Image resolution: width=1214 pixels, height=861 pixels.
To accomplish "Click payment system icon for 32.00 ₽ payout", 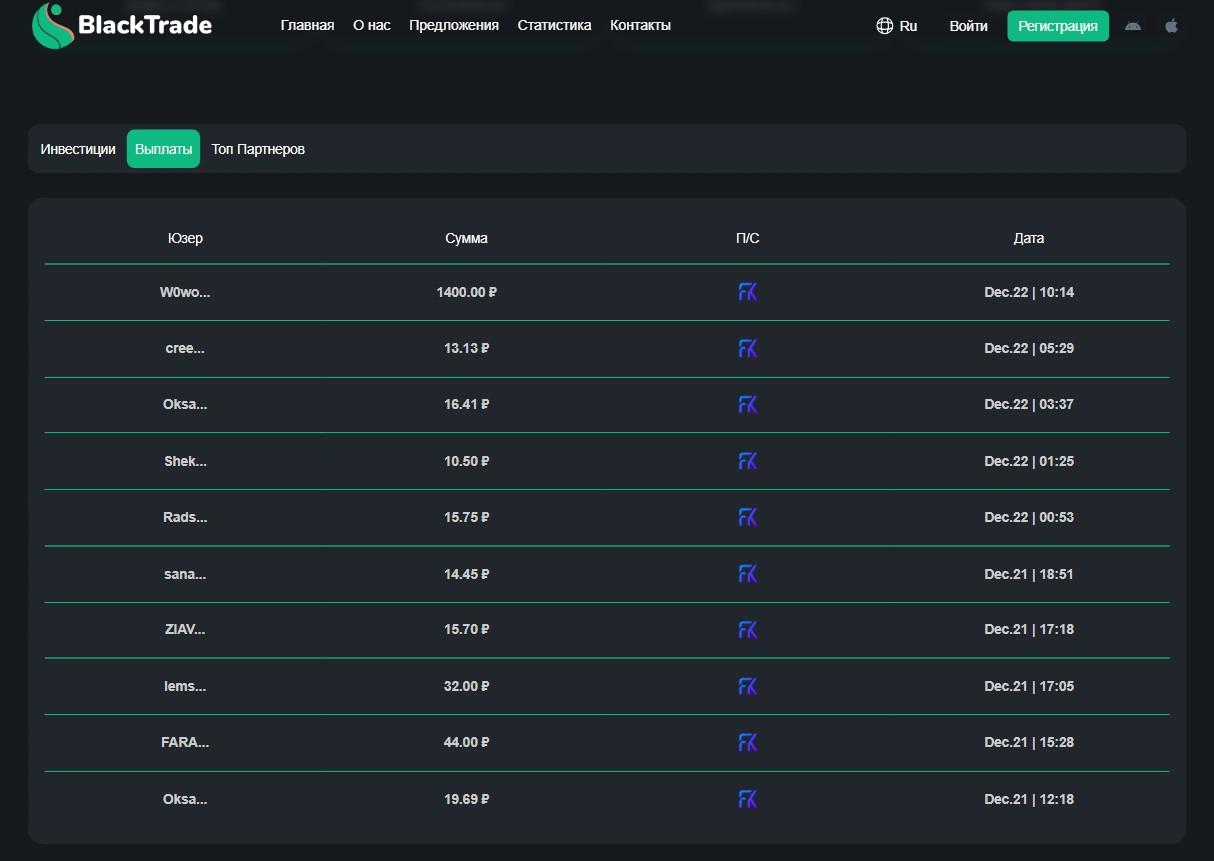I will click(747, 686).
